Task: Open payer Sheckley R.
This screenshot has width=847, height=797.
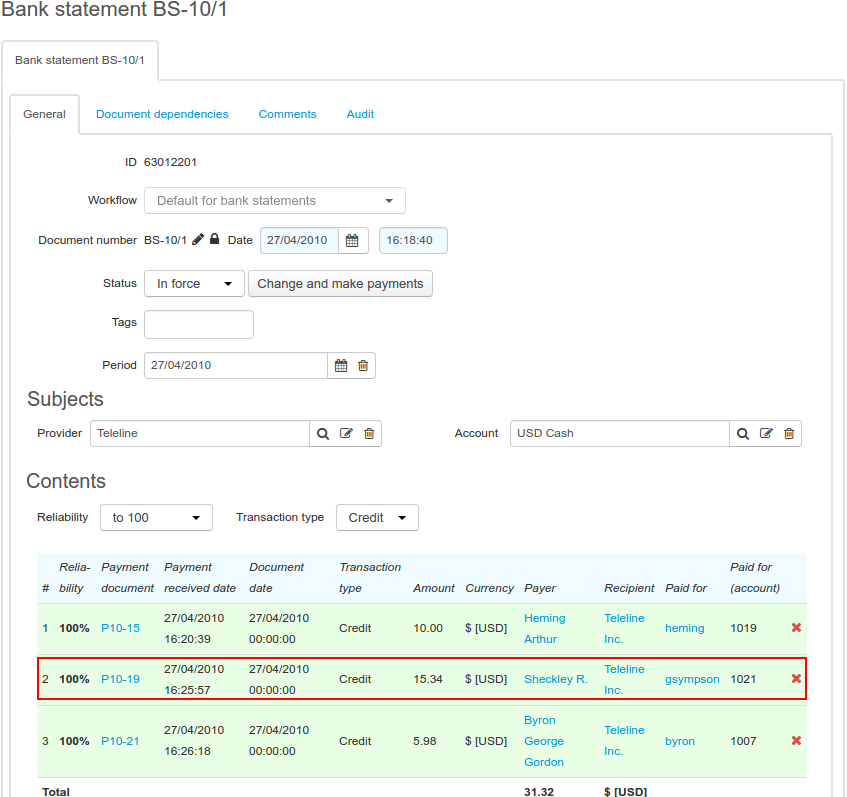Action: [x=556, y=679]
